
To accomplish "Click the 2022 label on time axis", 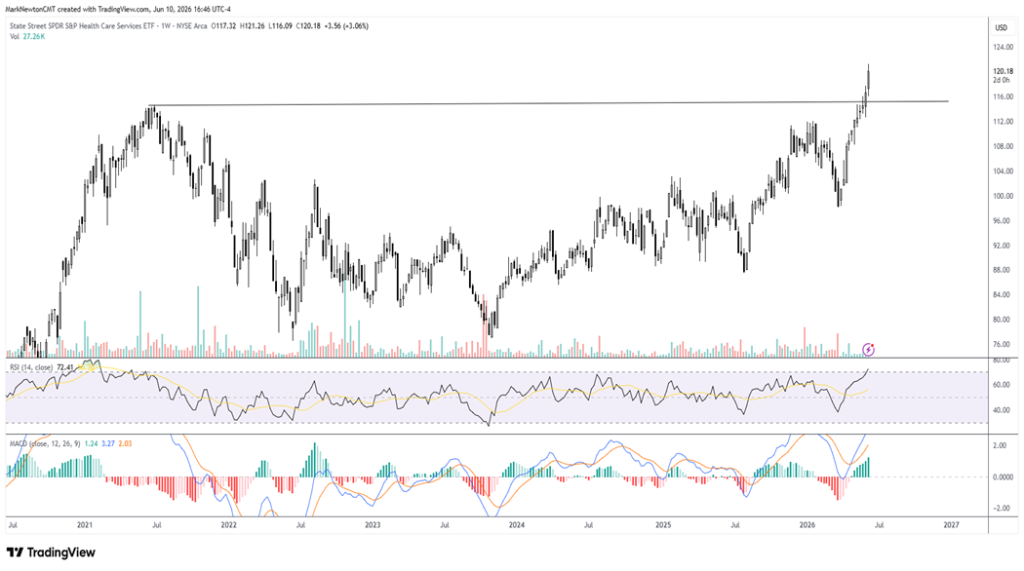I will (229, 525).
